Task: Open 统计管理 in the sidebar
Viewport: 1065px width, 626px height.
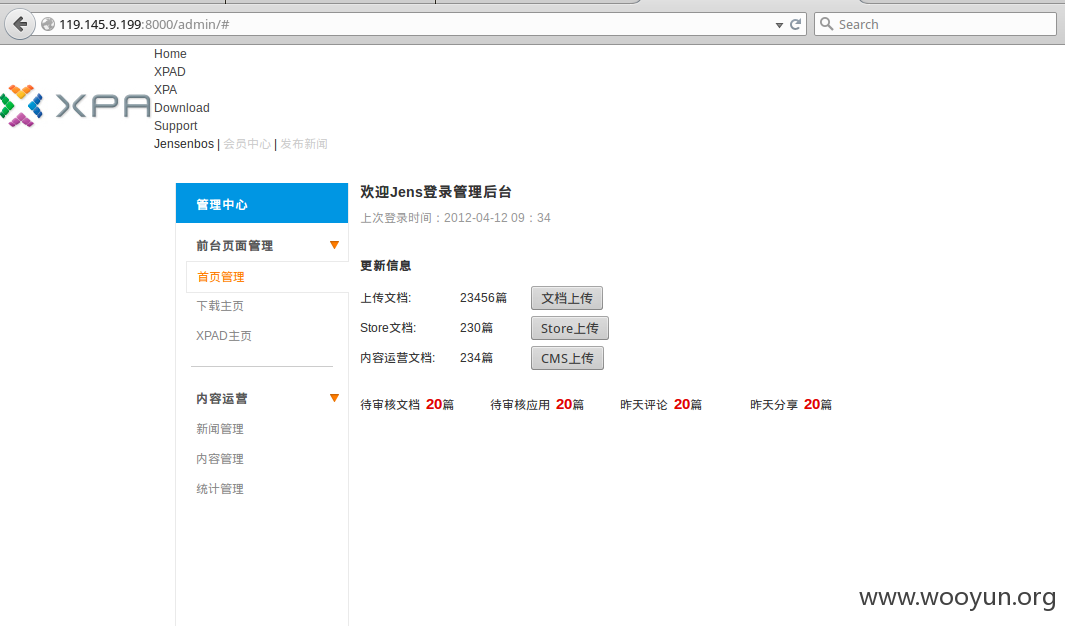Action: click(x=220, y=489)
